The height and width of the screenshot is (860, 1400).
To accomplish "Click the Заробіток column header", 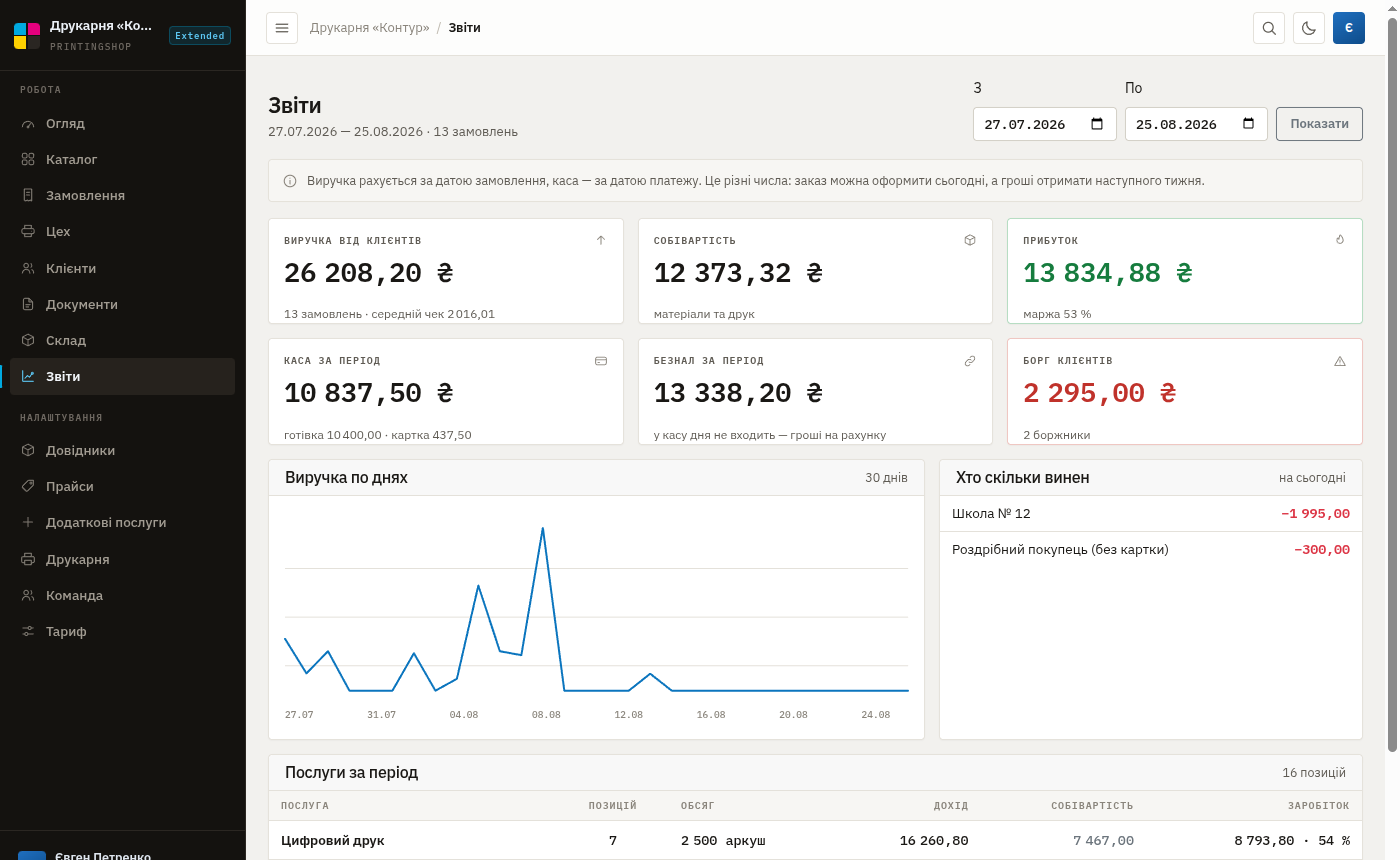I will click(1319, 806).
